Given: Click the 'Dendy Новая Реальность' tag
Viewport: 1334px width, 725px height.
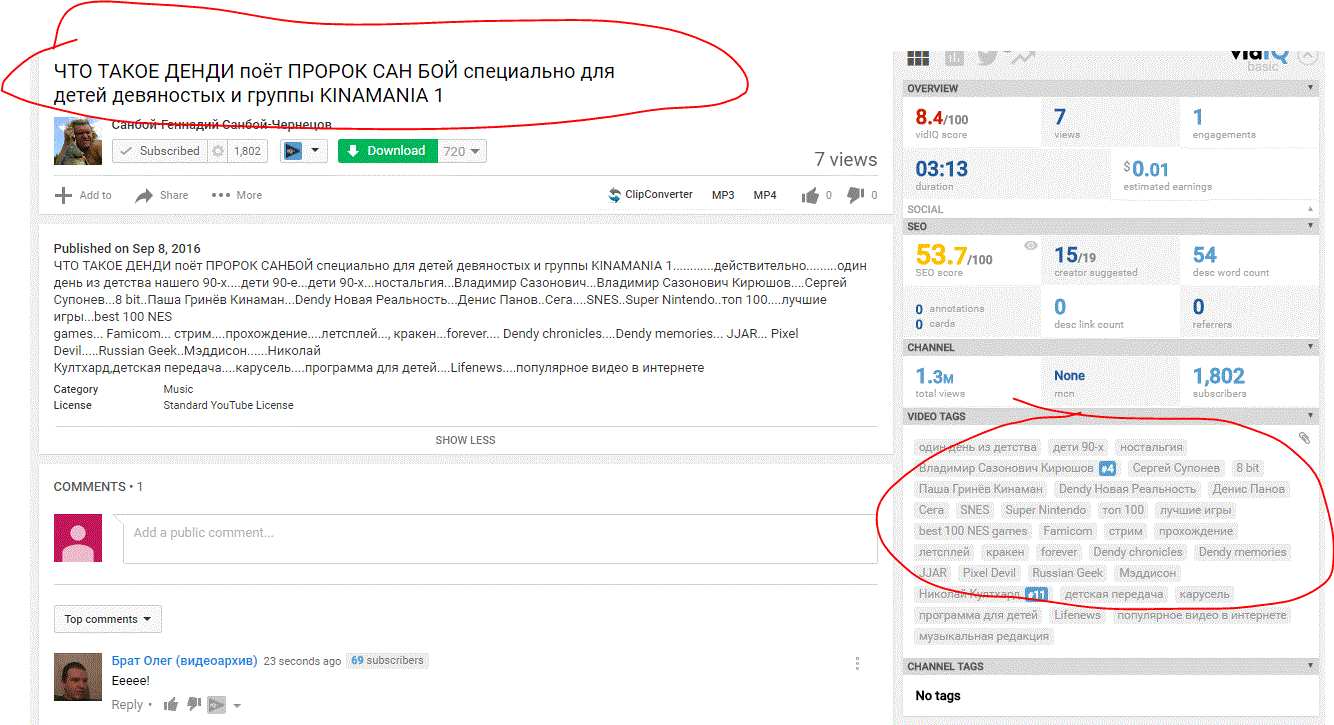Looking at the screenshot, I should (1127, 489).
